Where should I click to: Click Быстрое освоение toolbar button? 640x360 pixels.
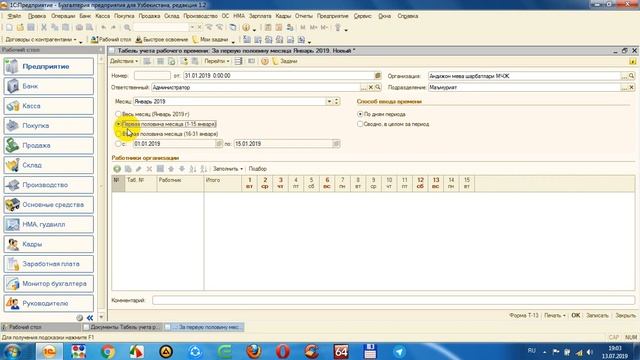coord(162,40)
